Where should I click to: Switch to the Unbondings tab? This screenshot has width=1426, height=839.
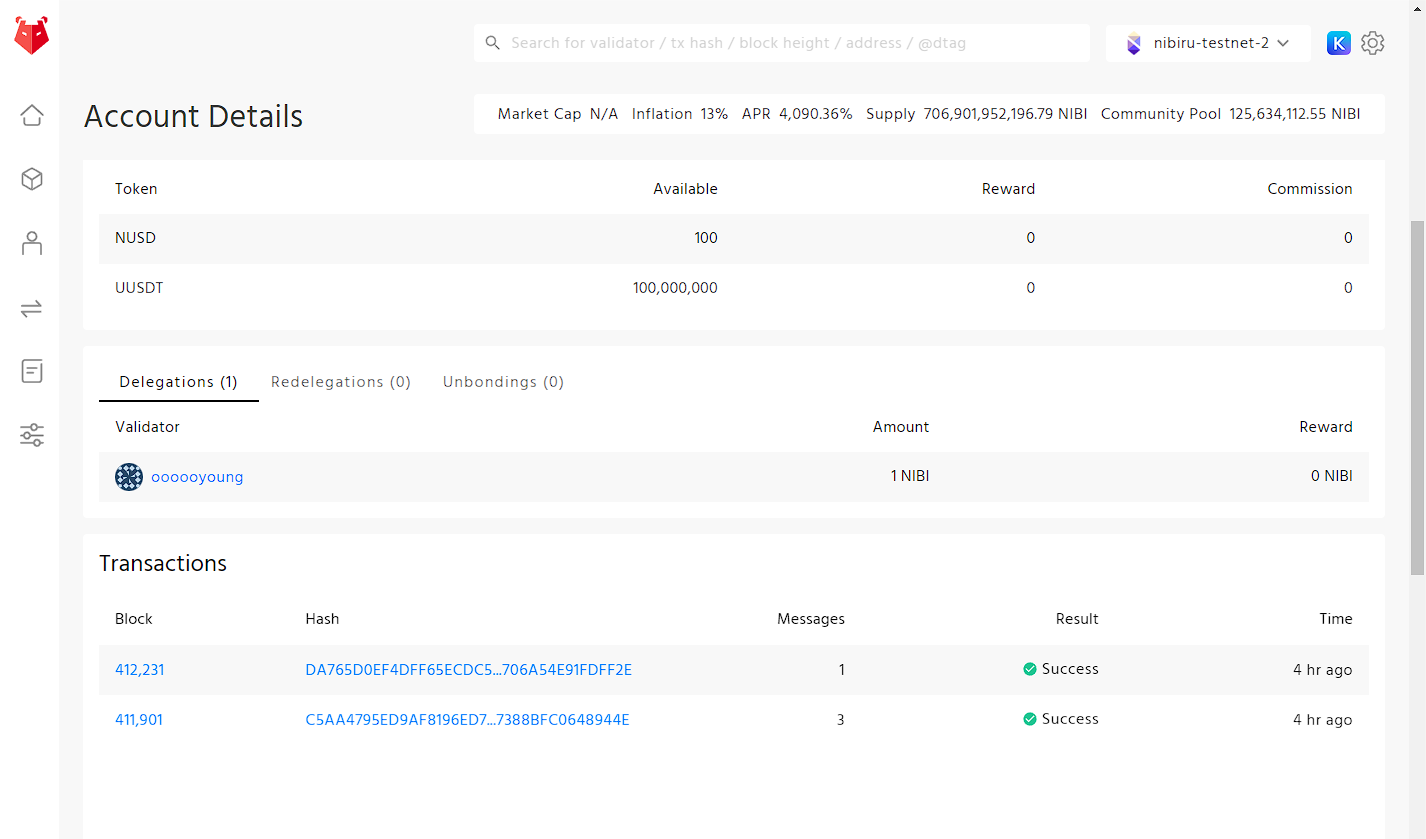click(503, 382)
